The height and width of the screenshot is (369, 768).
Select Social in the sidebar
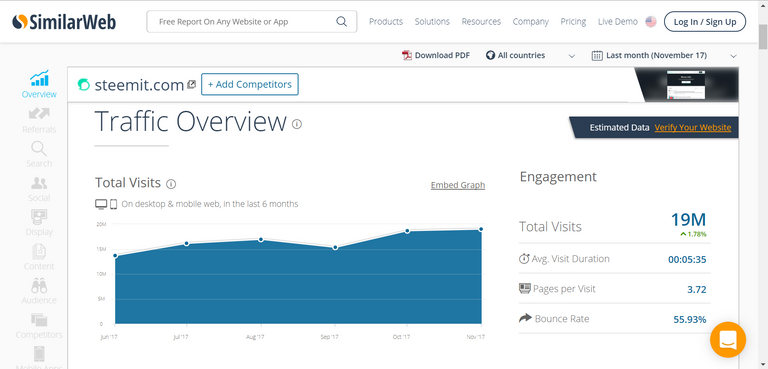[x=39, y=189]
